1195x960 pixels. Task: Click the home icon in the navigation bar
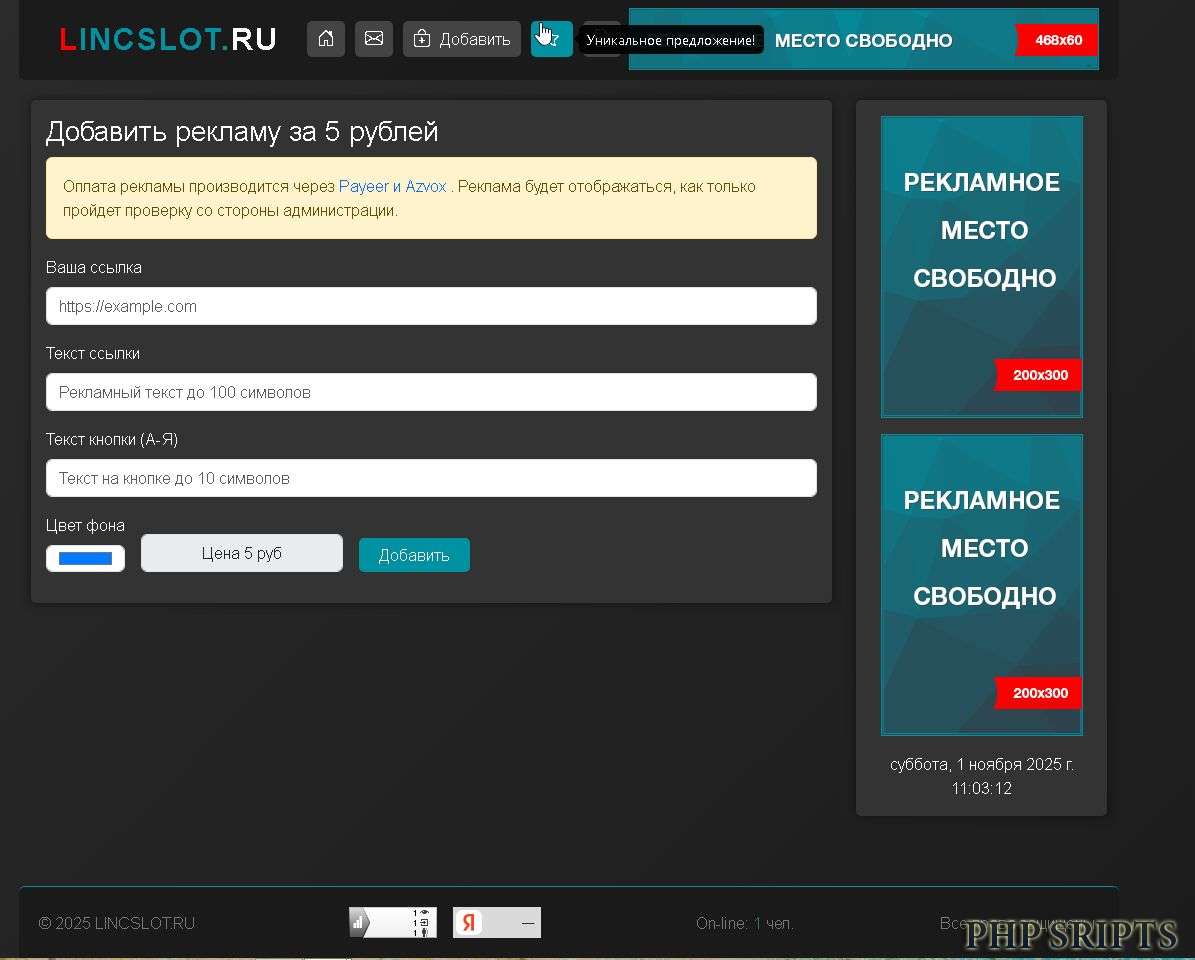coord(325,39)
